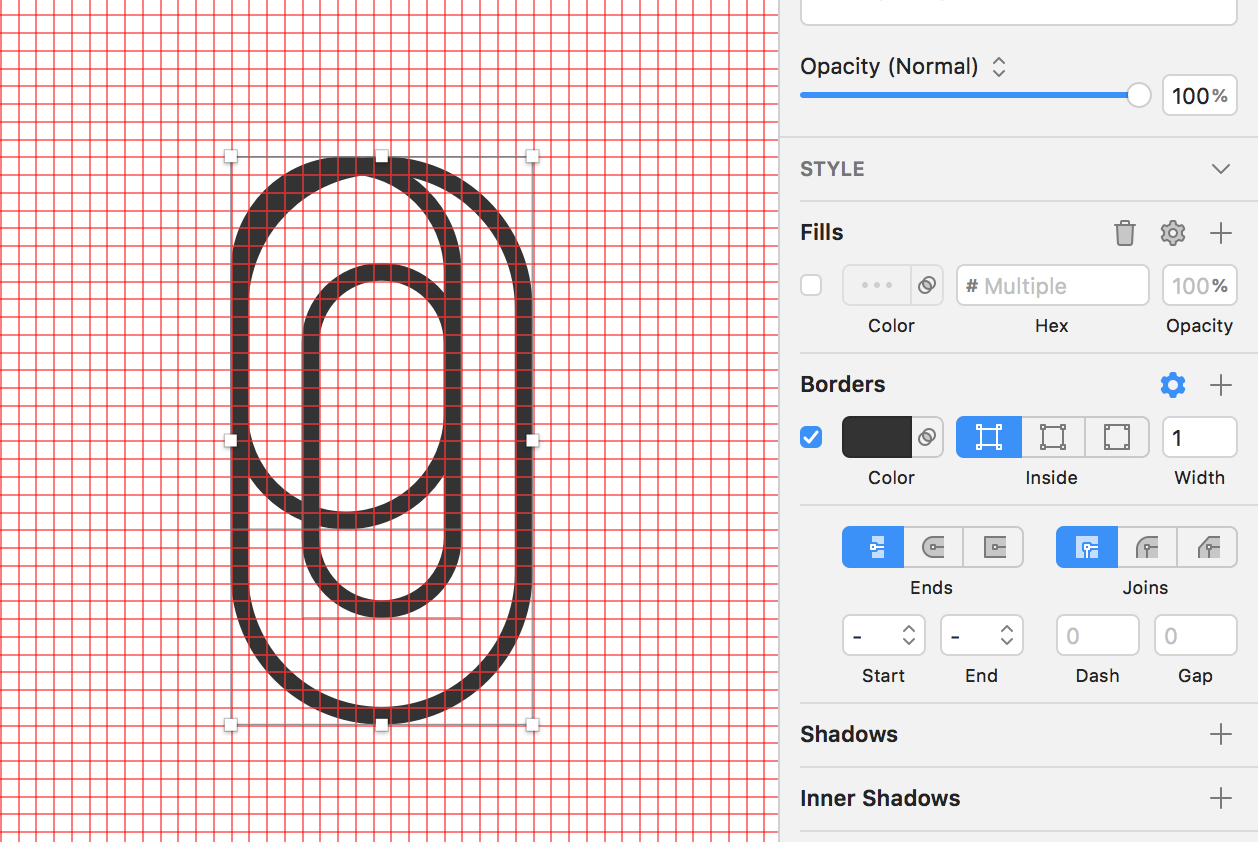The width and height of the screenshot is (1258, 842).
Task: Click the opacity slider knob
Action: point(1139,95)
